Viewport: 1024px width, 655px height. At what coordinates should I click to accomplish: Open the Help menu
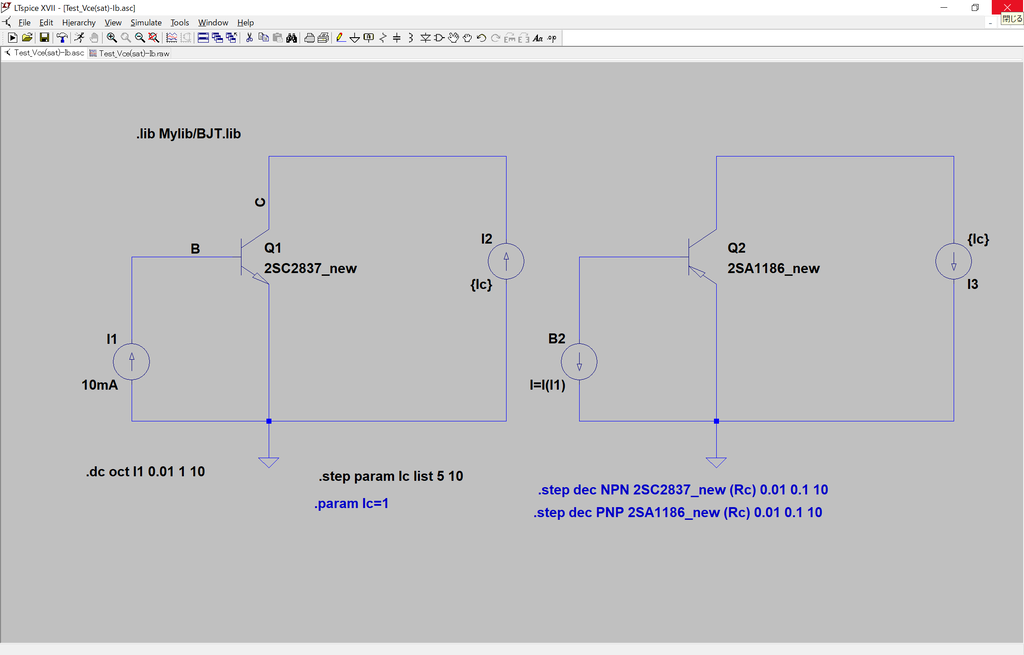246,22
